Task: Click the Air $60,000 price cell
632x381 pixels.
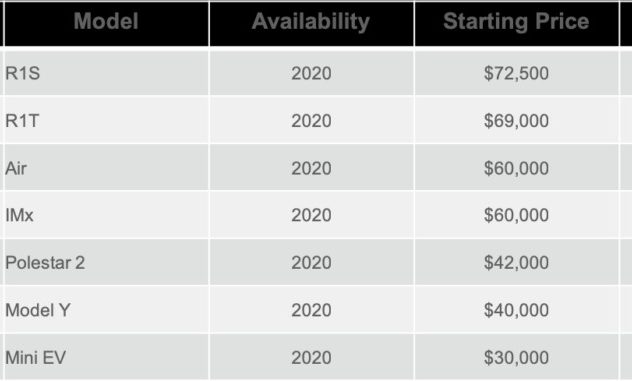Action: point(516,168)
